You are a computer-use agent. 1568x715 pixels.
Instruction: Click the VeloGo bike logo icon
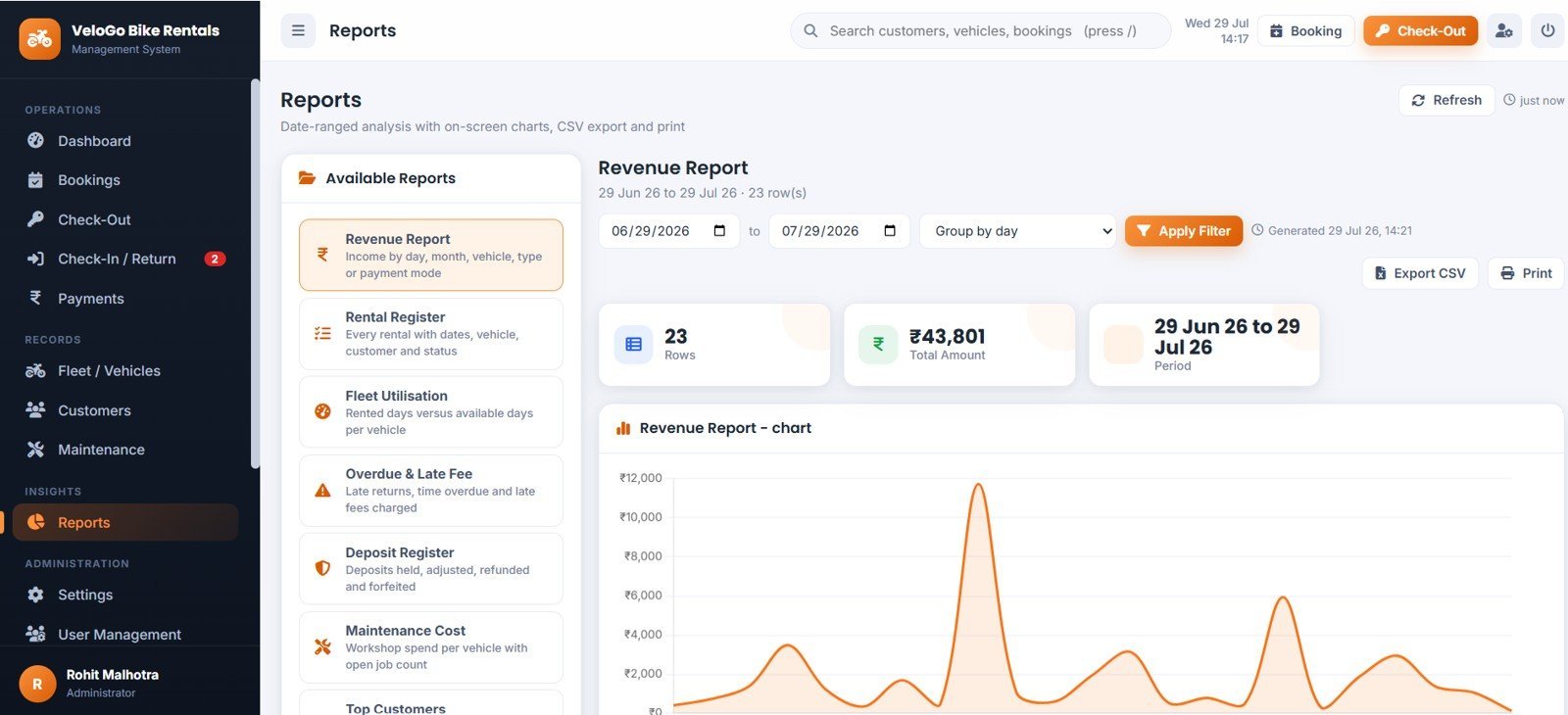[x=39, y=39]
